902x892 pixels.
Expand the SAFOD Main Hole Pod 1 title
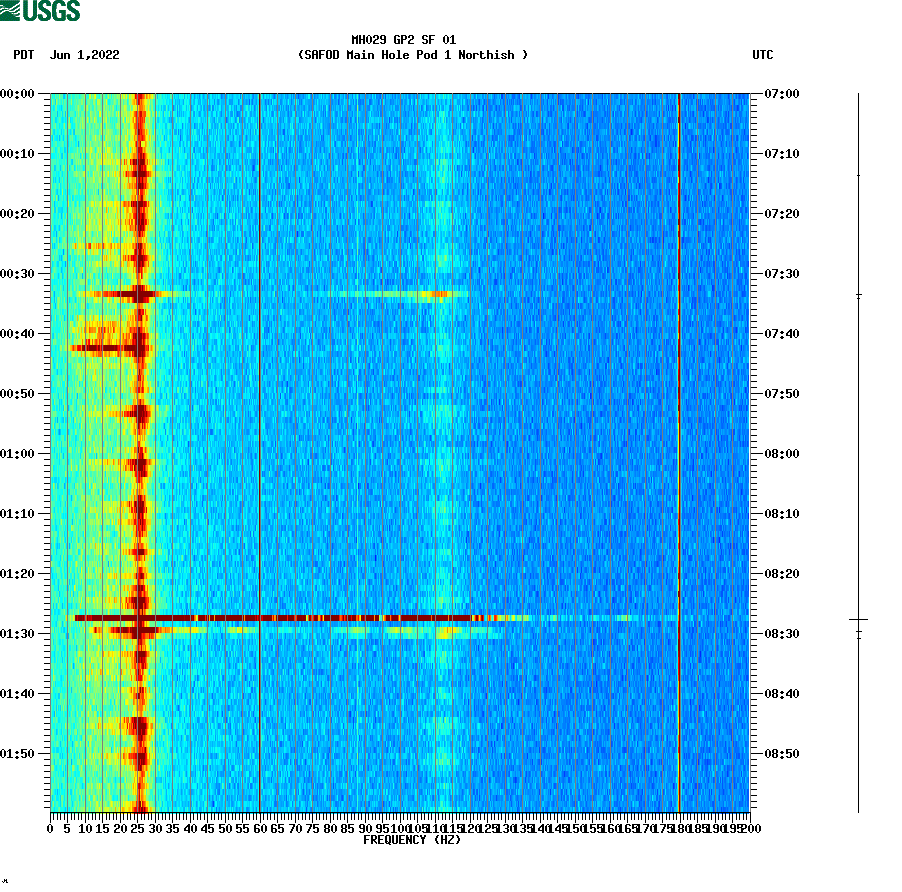click(414, 56)
